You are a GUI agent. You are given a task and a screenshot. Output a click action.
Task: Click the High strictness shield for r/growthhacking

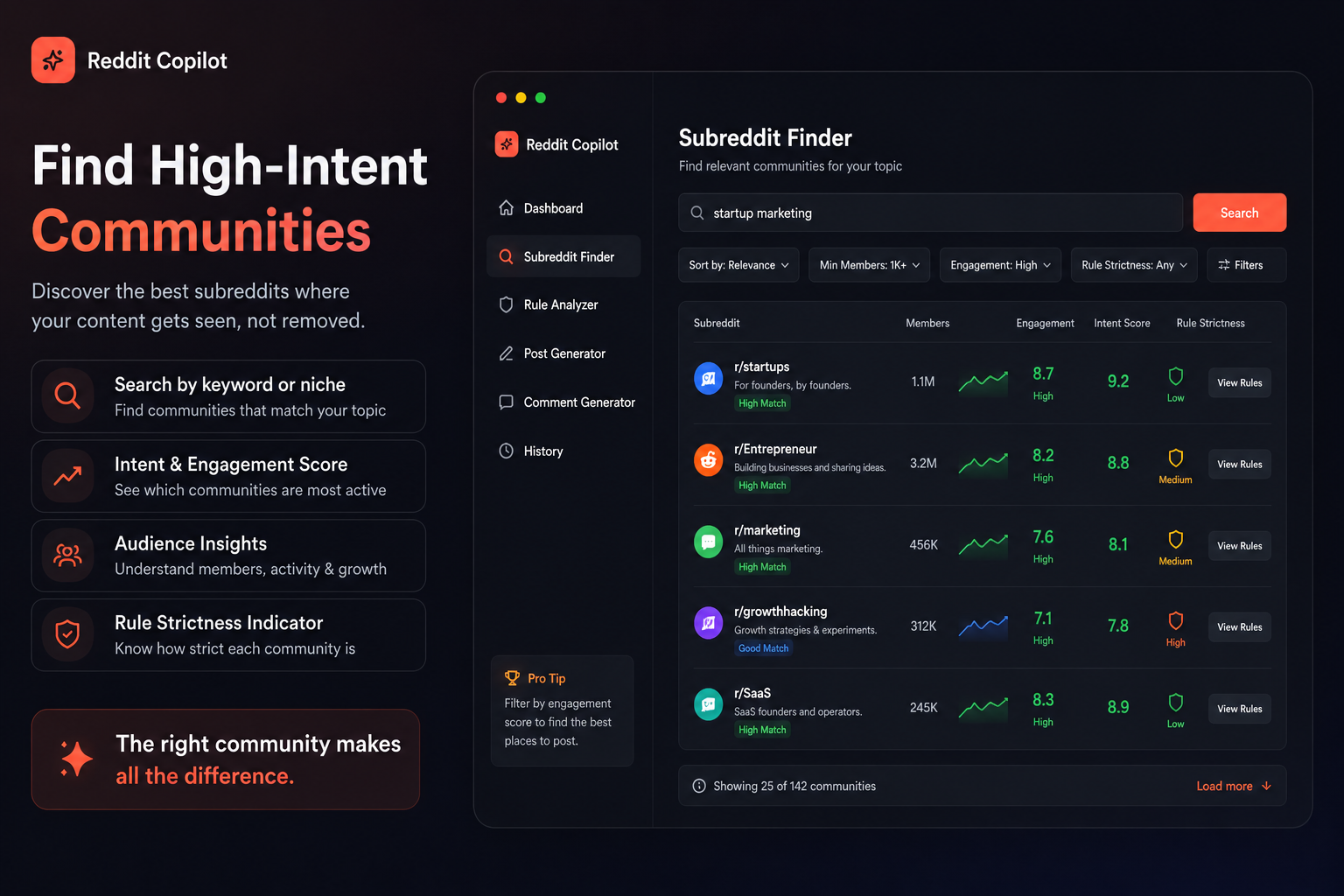(x=1175, y=620)
